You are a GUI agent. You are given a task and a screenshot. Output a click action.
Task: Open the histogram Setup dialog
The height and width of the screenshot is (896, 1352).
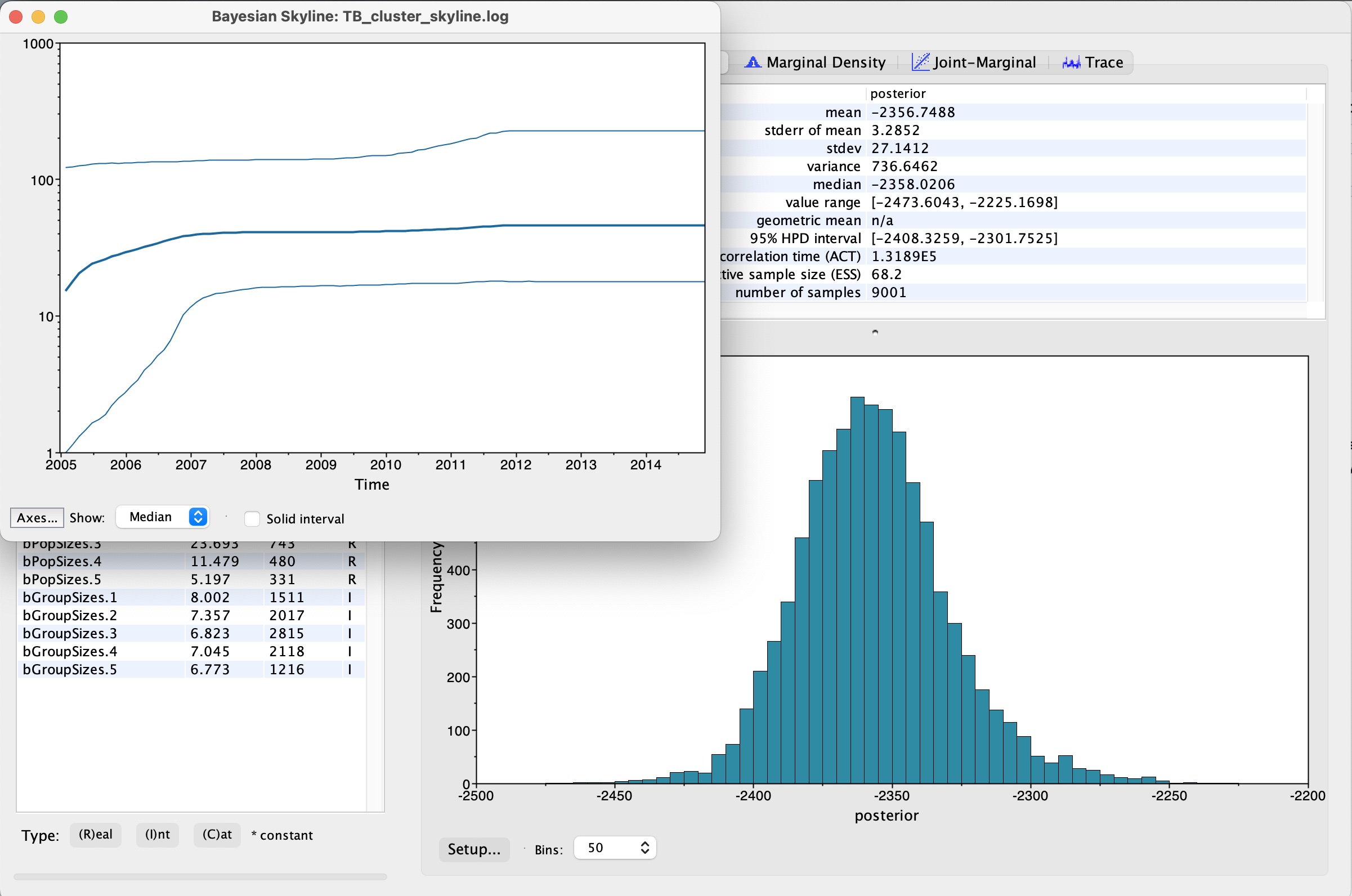point(474,849)
